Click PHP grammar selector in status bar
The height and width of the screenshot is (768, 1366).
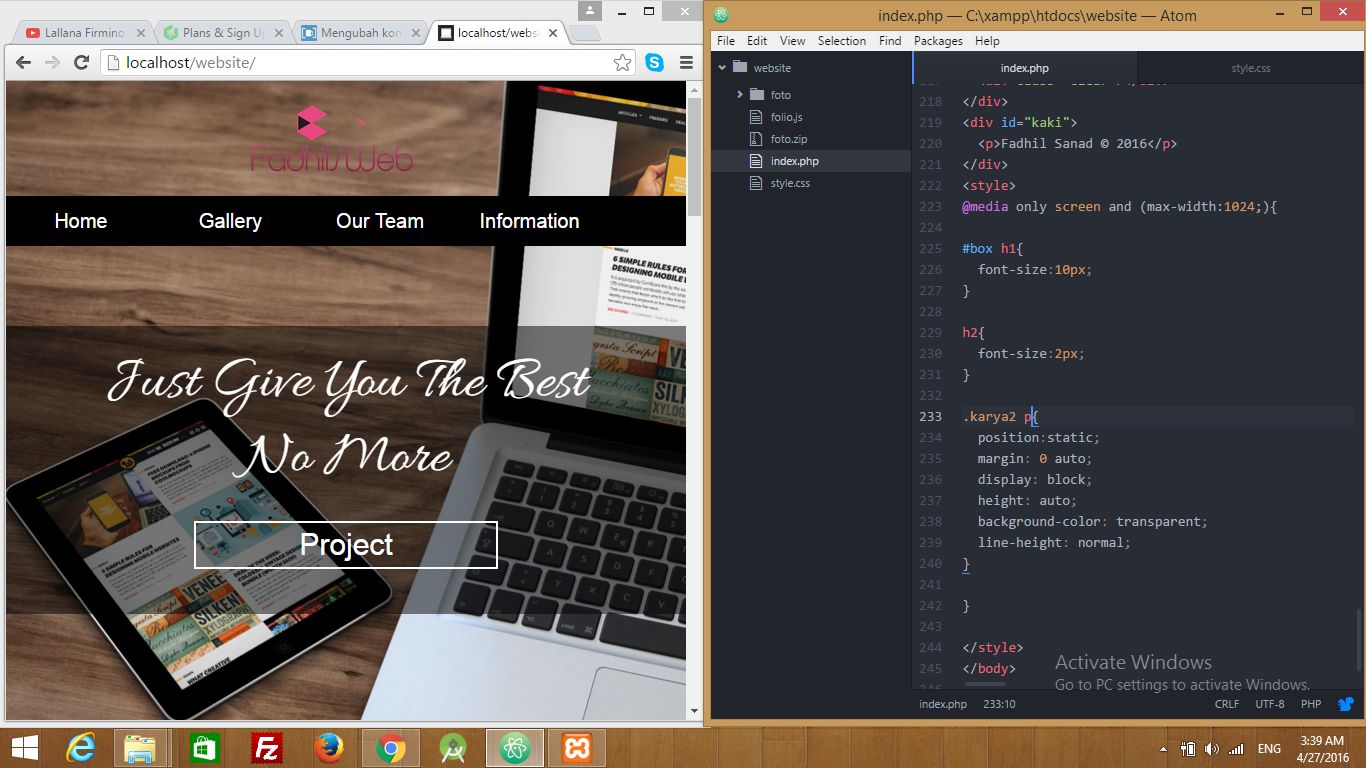1311,704
